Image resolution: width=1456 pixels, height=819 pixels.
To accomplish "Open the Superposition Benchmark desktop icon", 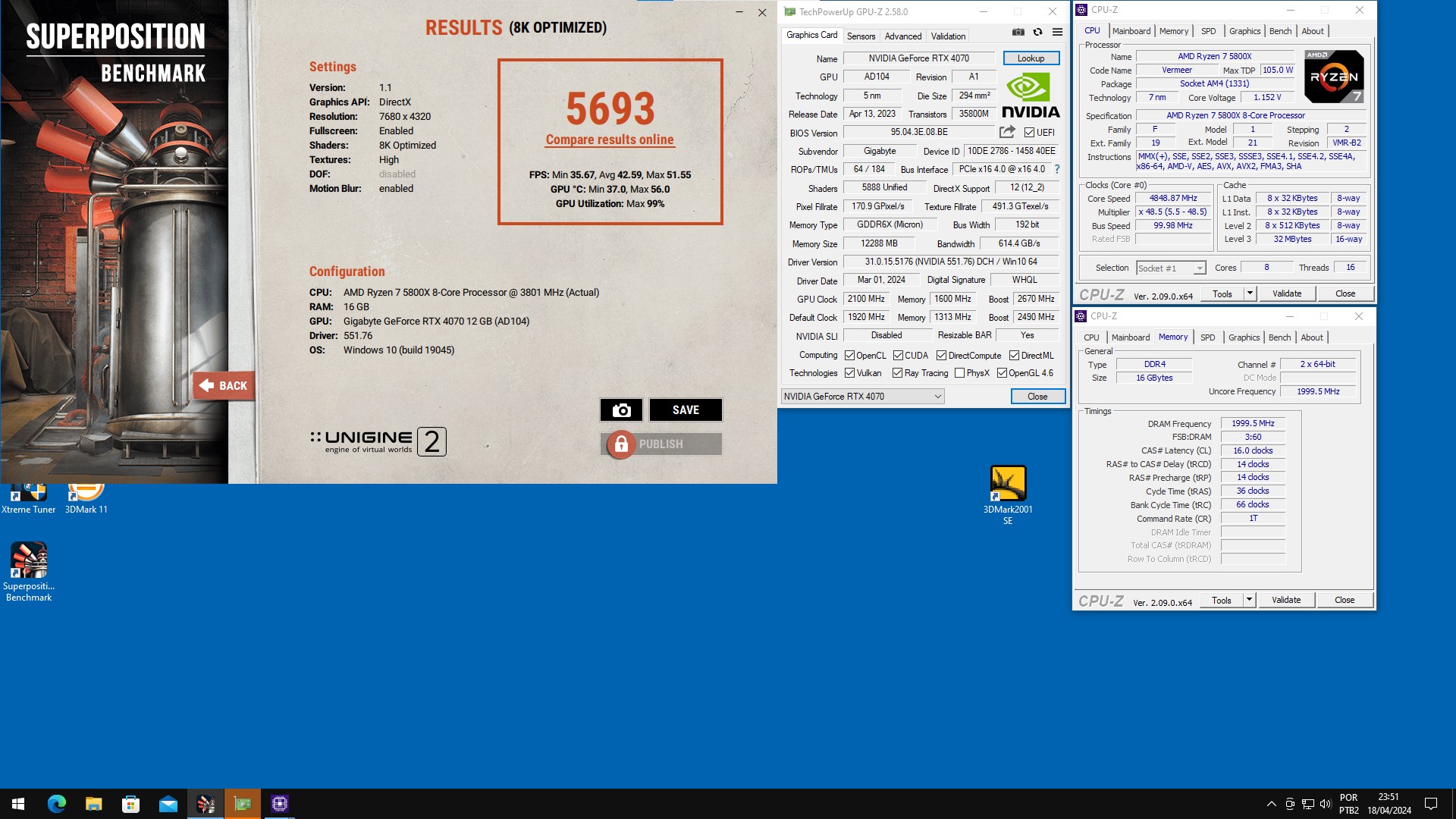I will click(29, 572).
